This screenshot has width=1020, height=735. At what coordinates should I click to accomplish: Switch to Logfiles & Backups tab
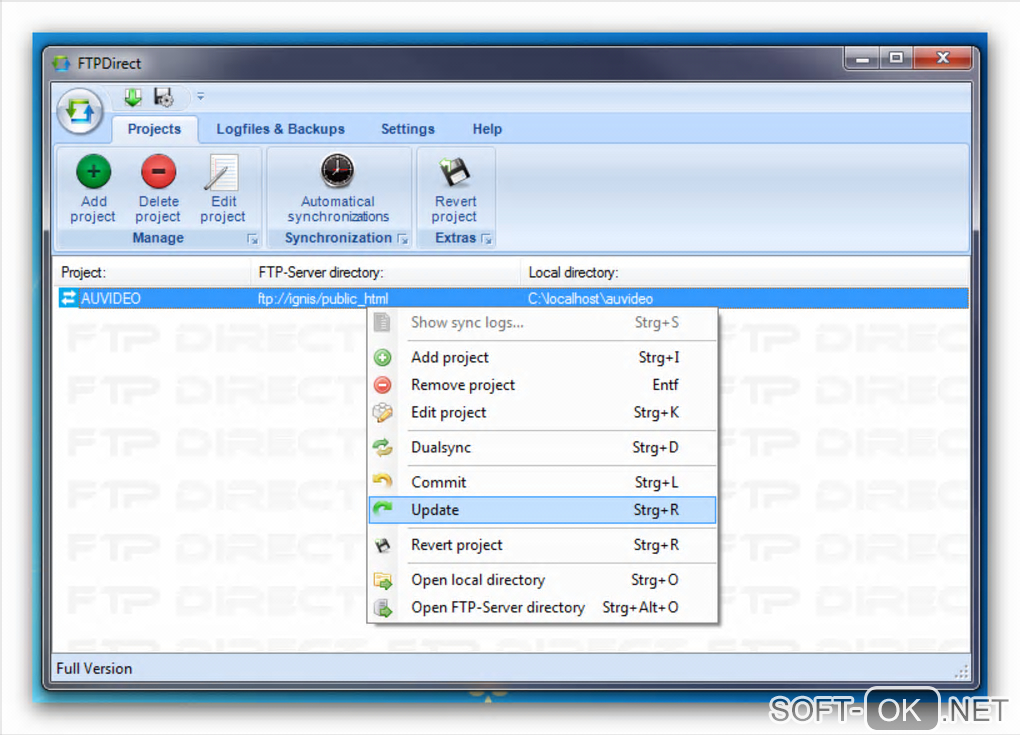(280, 129)
